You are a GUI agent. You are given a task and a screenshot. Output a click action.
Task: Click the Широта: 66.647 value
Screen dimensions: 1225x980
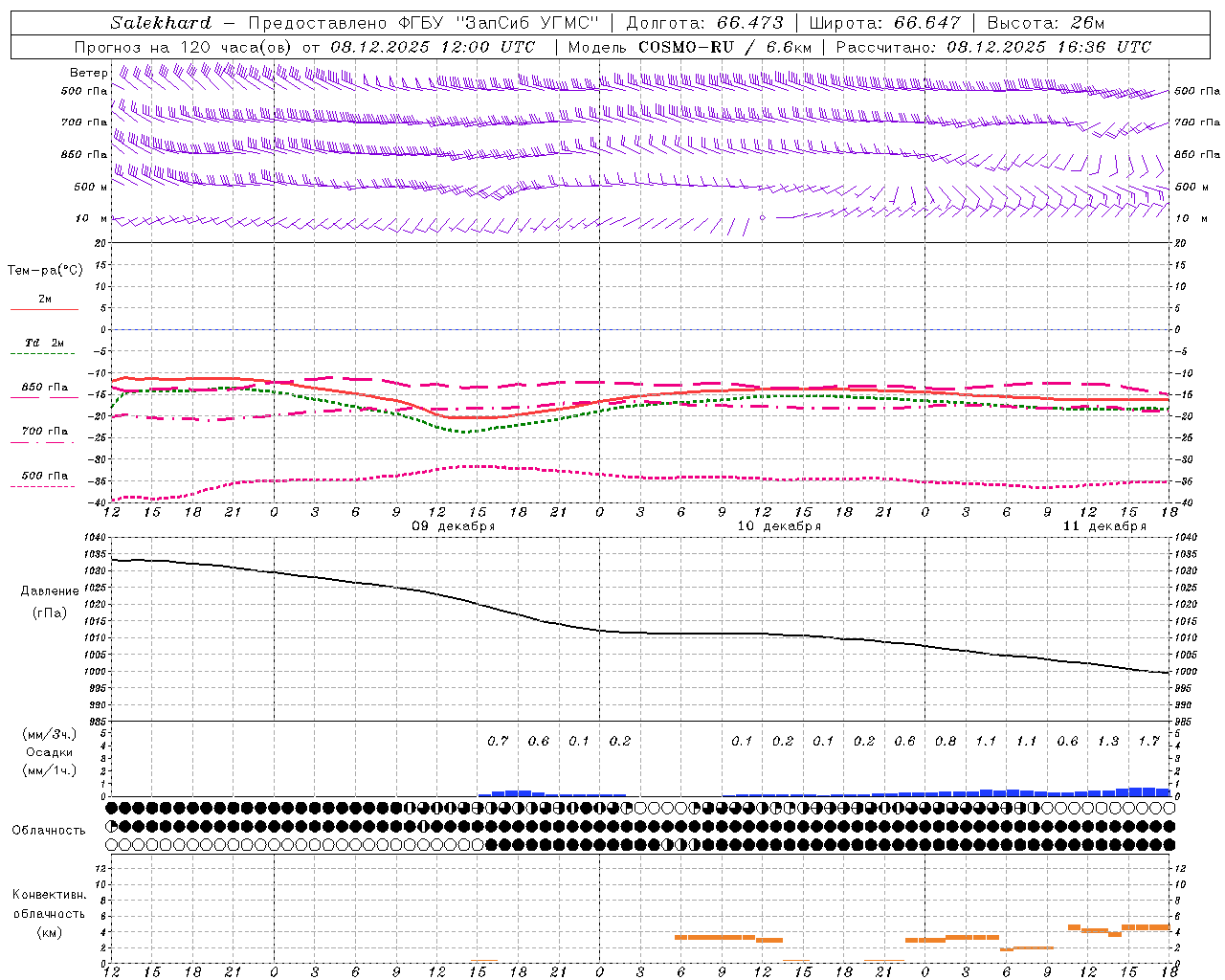(x=884, y=23)
